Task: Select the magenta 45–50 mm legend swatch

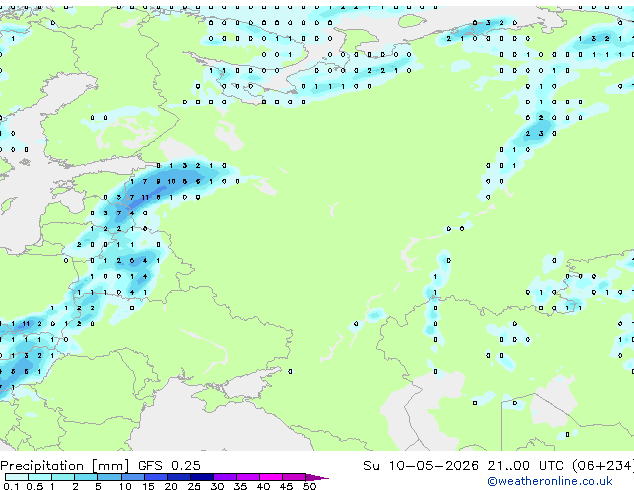Action: (294, 477)
